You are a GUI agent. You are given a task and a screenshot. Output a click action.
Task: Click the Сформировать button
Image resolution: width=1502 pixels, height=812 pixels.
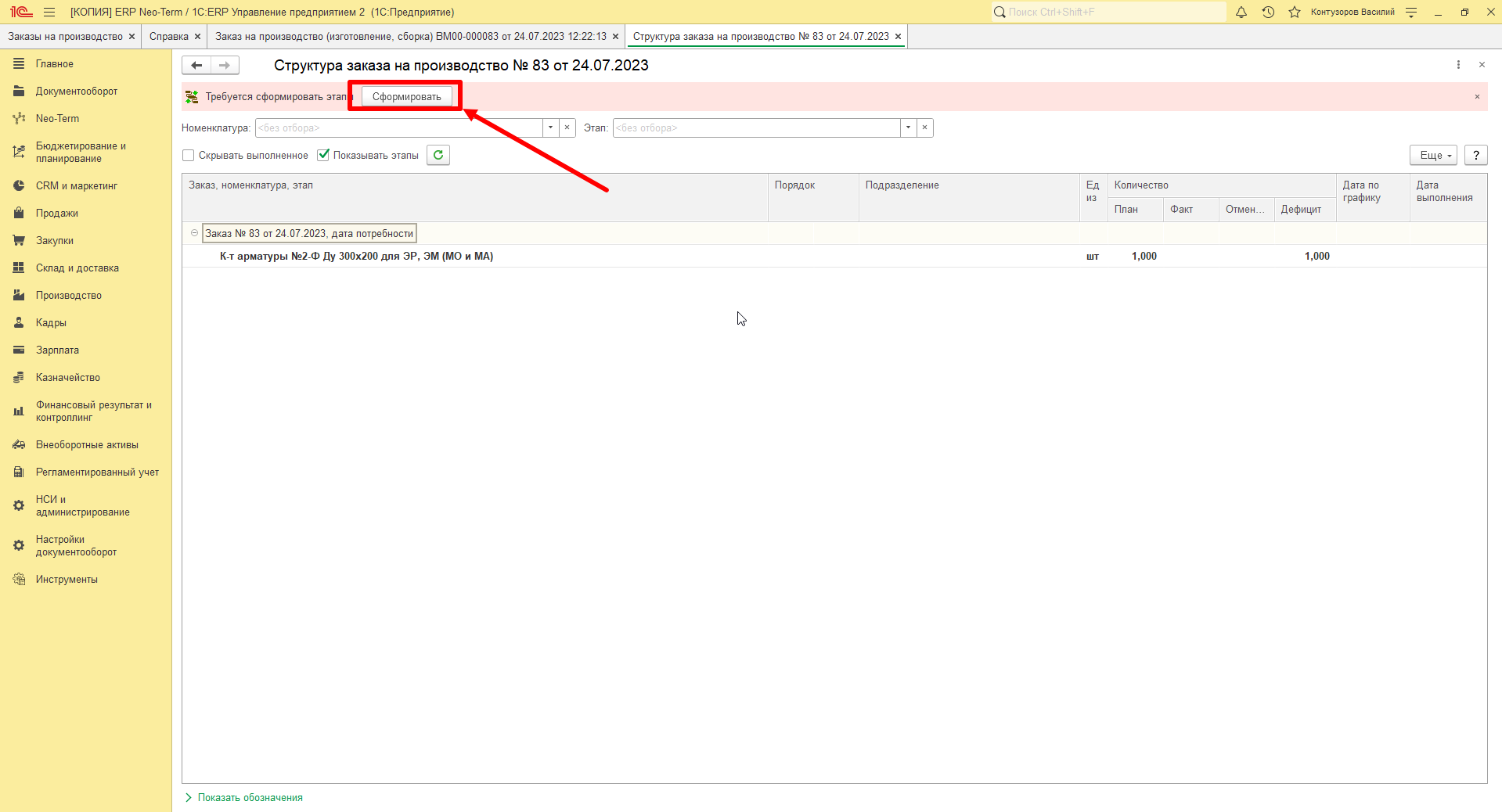pyautogui.click(x=406, y=97)
